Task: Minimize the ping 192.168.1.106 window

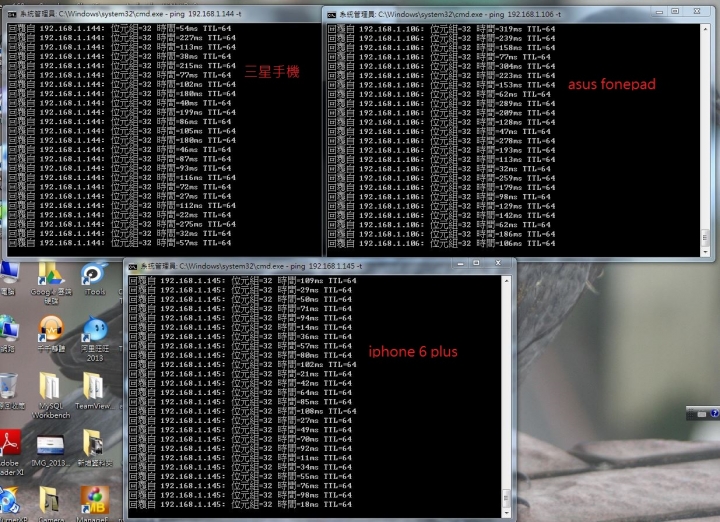Action: [x=660, y=11]
